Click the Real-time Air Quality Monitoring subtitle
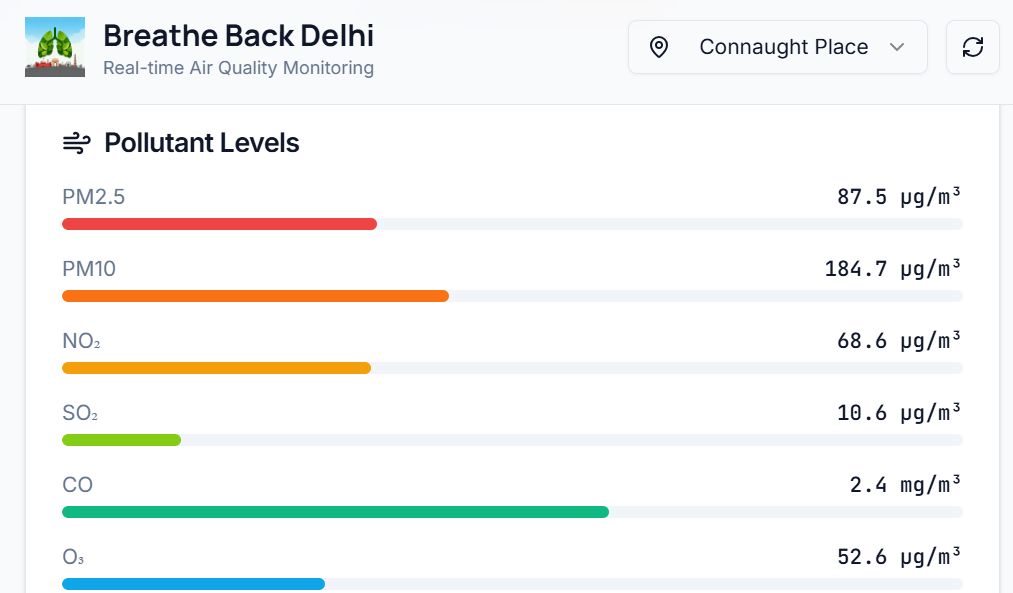1013x593 pixels. coord(238,68)
